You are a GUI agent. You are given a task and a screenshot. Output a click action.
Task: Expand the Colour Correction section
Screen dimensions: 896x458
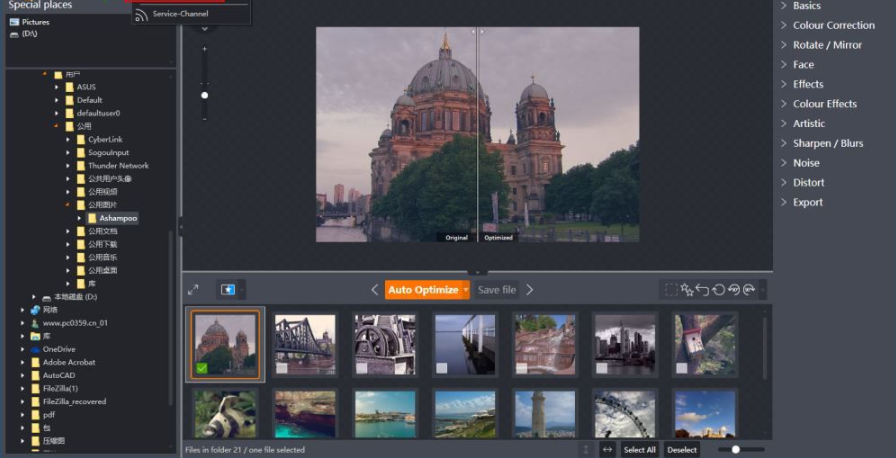point(833,25)
